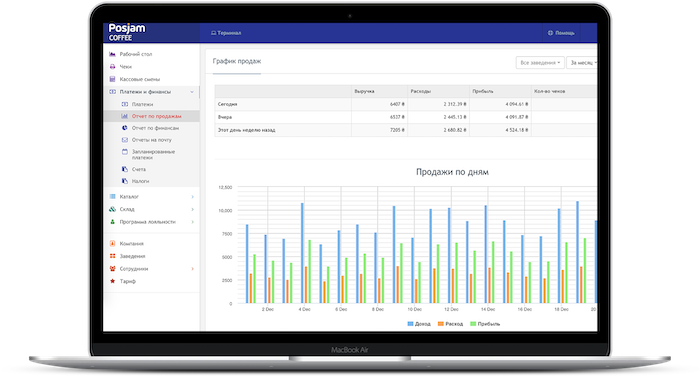Click the Сотрудники people icon

[112, 268]
